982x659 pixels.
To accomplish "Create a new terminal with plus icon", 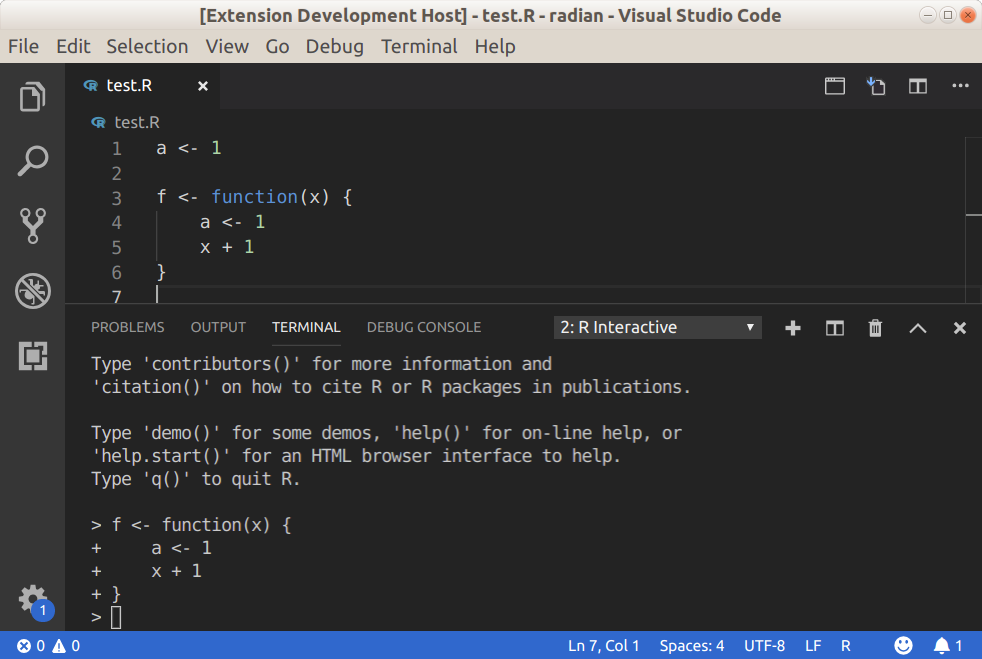I will (x=793, y=328).
